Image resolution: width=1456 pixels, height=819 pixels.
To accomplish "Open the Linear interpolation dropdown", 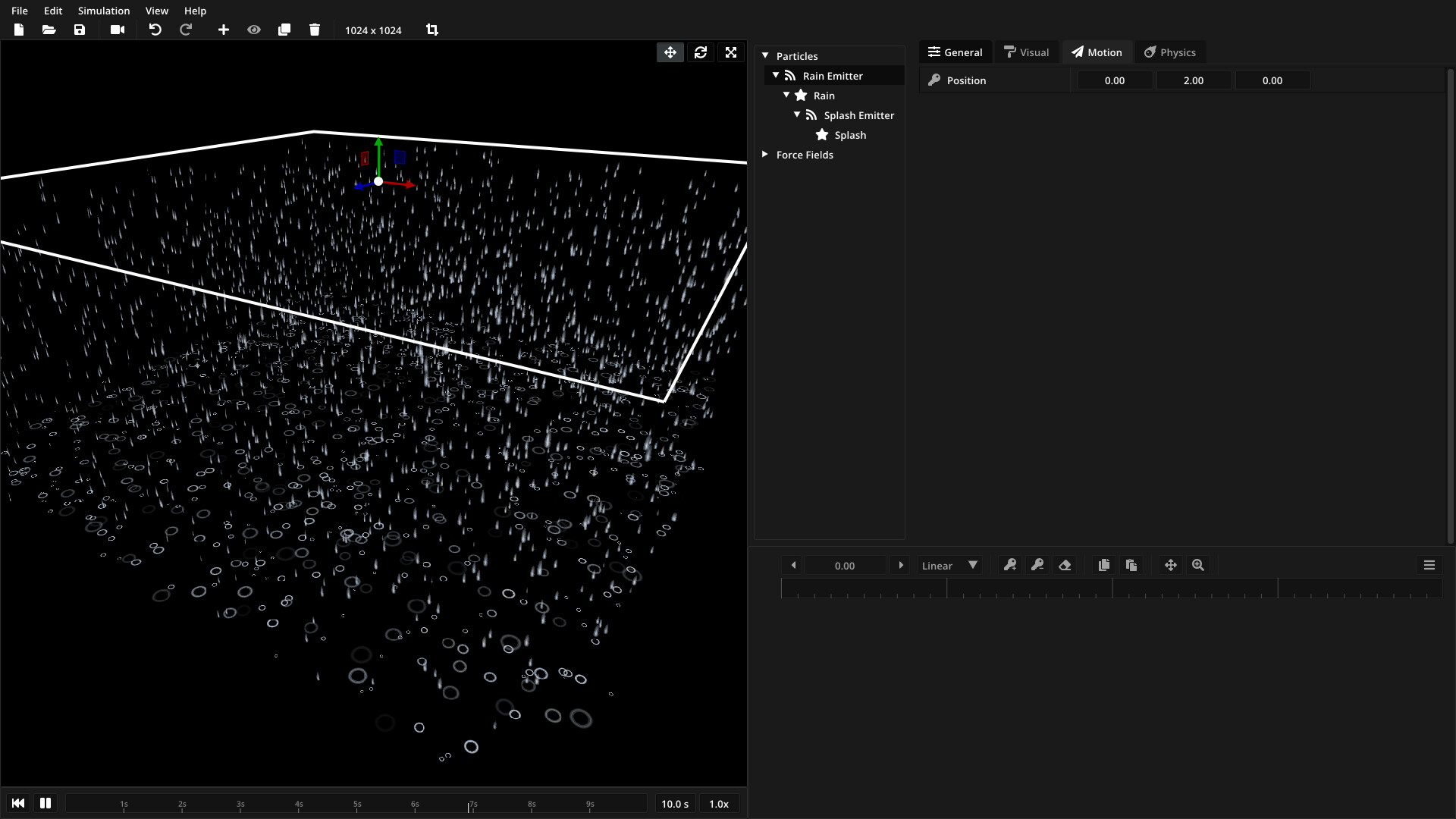I will (x=949, y=566).
